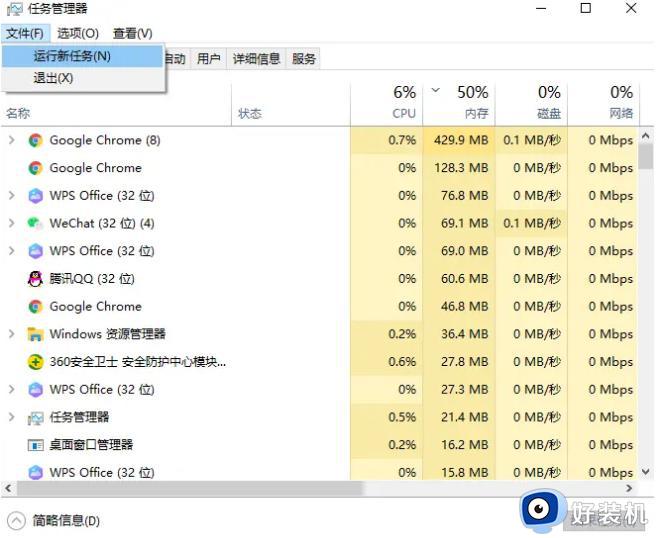Click the 21.4 MB memory cell
656x538 pixels.
[459, 417]
